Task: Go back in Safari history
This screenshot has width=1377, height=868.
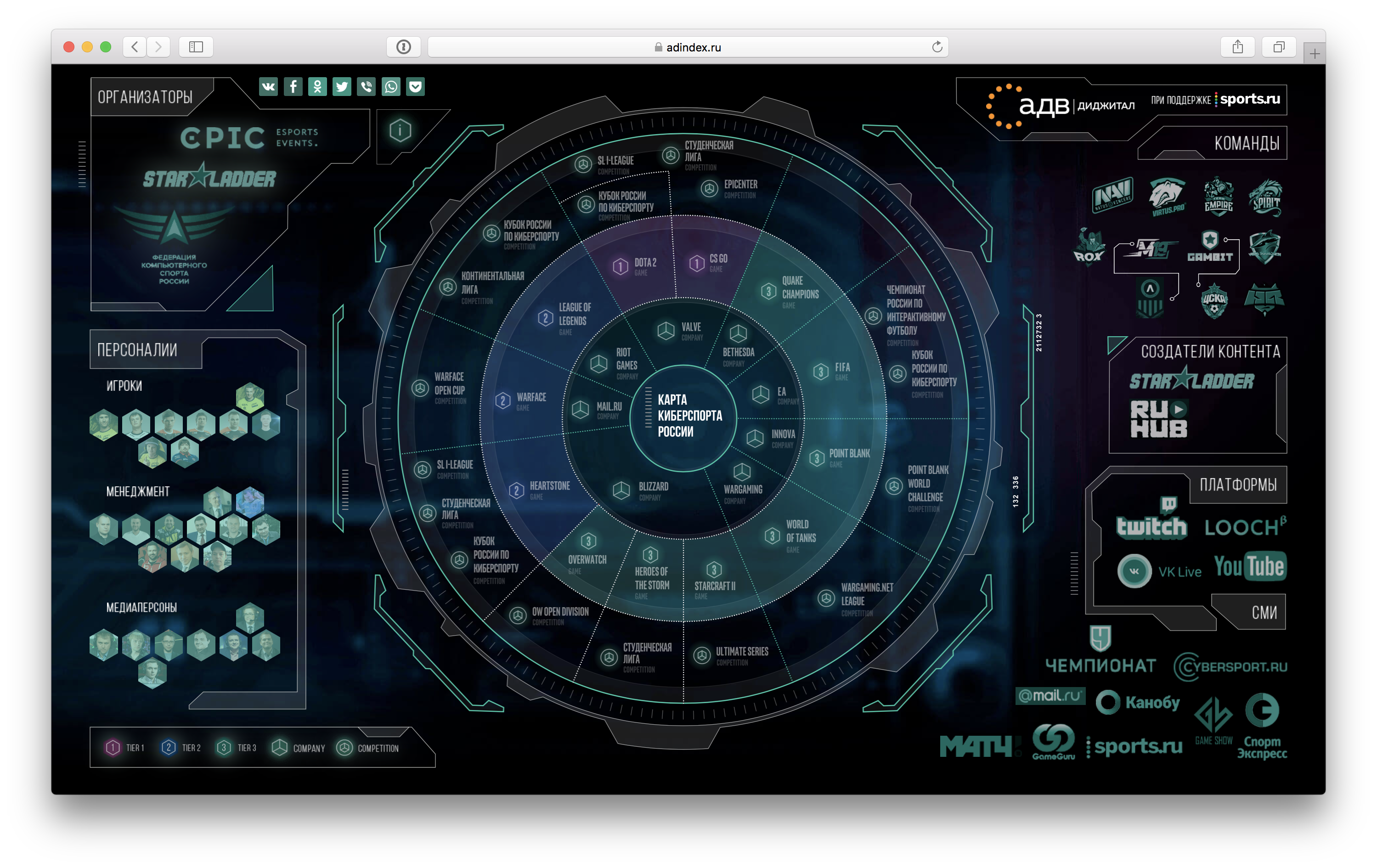Action: coord(135,47)
